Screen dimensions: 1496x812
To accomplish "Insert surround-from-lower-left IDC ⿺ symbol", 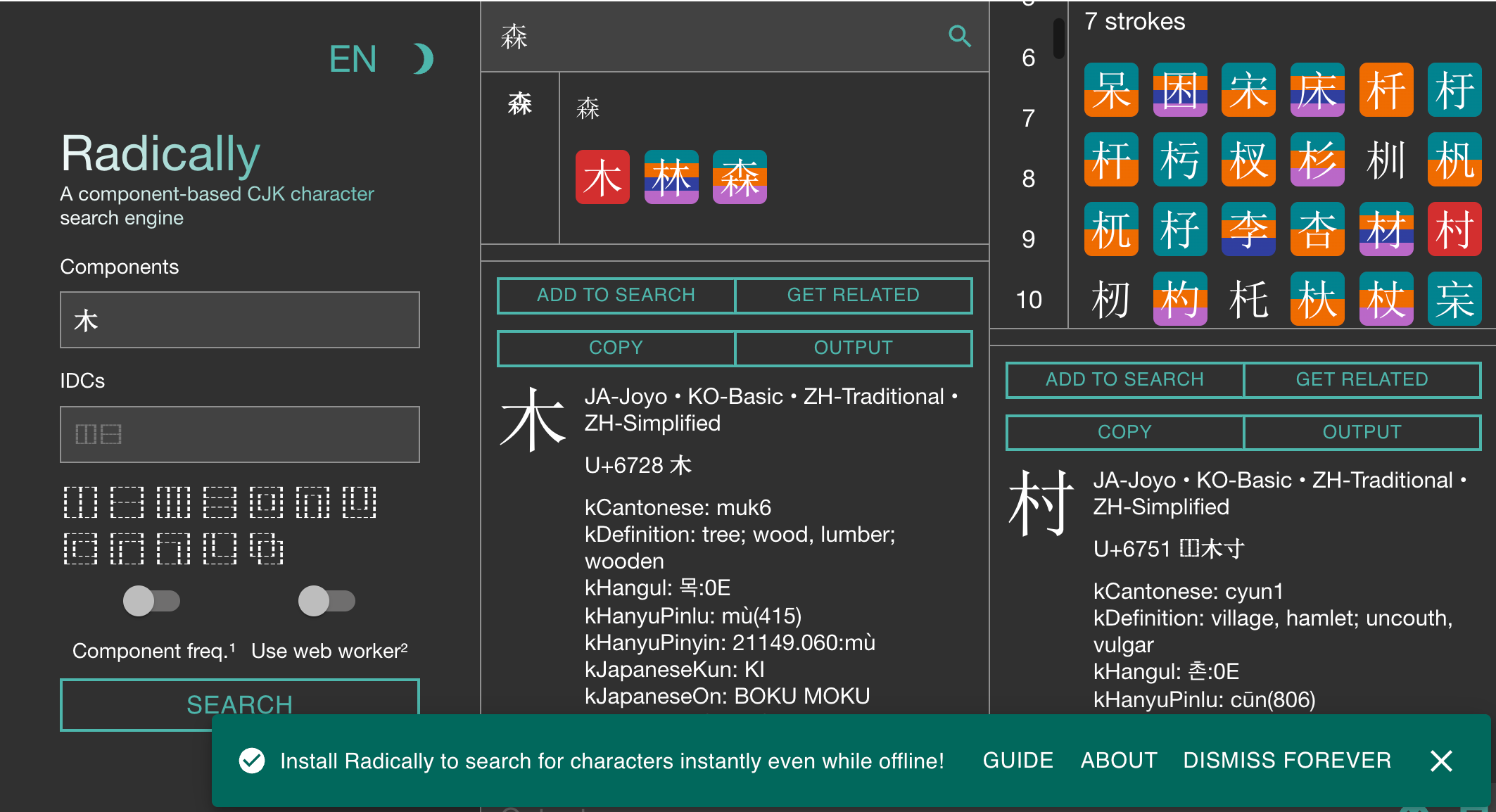I will [220, 548].
